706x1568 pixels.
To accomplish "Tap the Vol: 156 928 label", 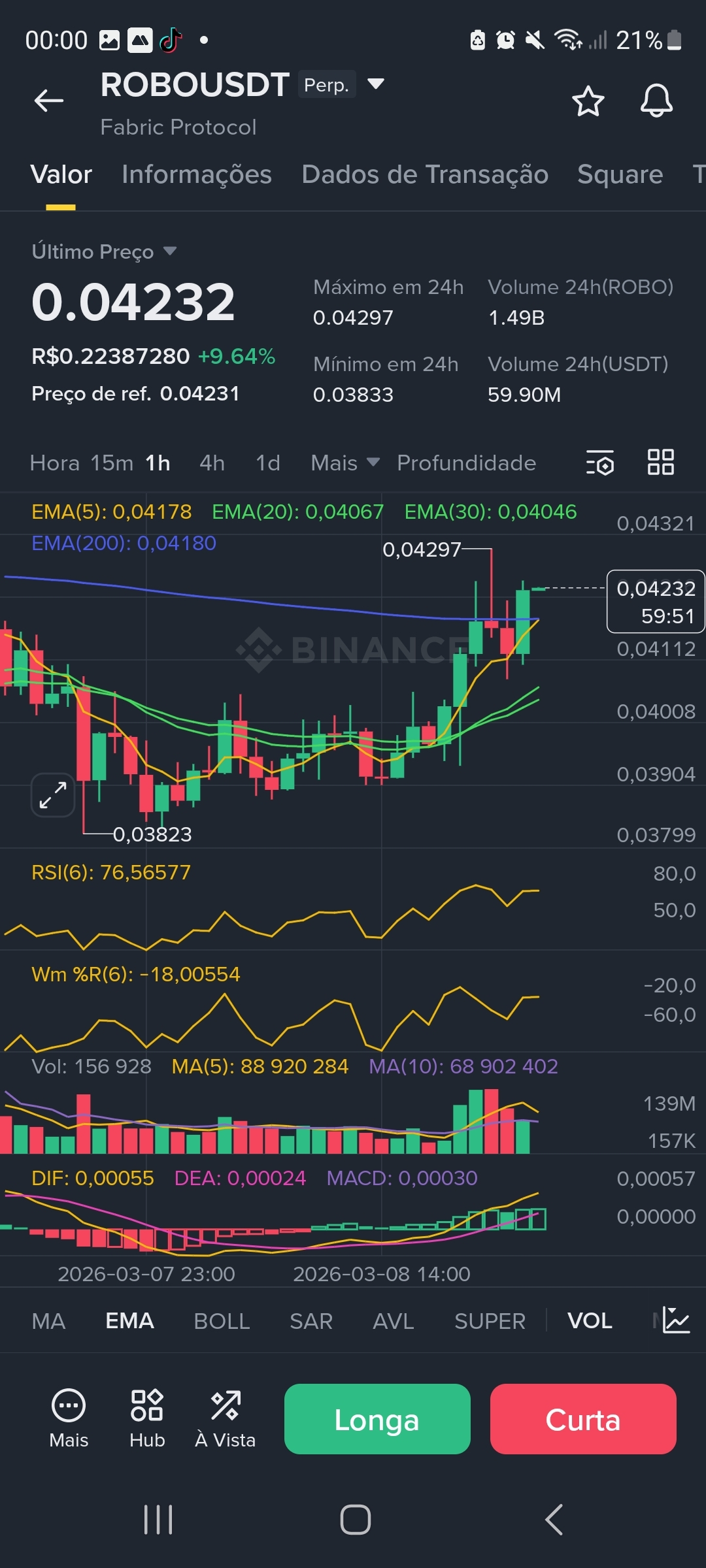I will click(92, 1066).
